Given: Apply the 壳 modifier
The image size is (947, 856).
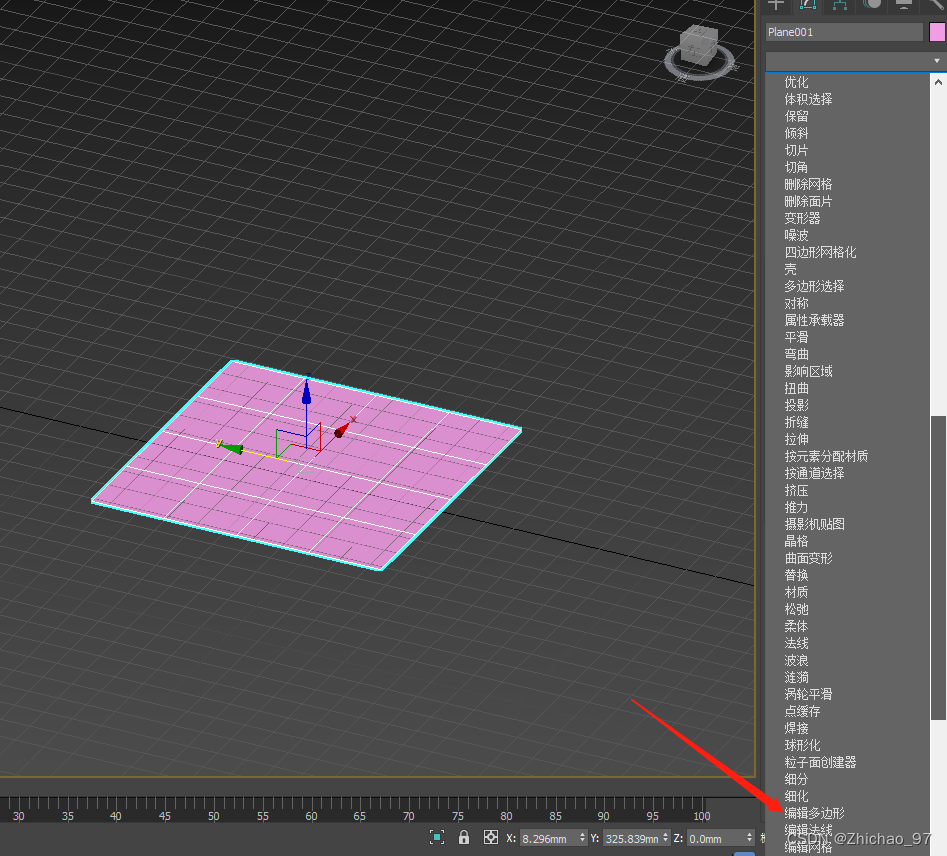Looking at the screenshot, I should (791, 269).
